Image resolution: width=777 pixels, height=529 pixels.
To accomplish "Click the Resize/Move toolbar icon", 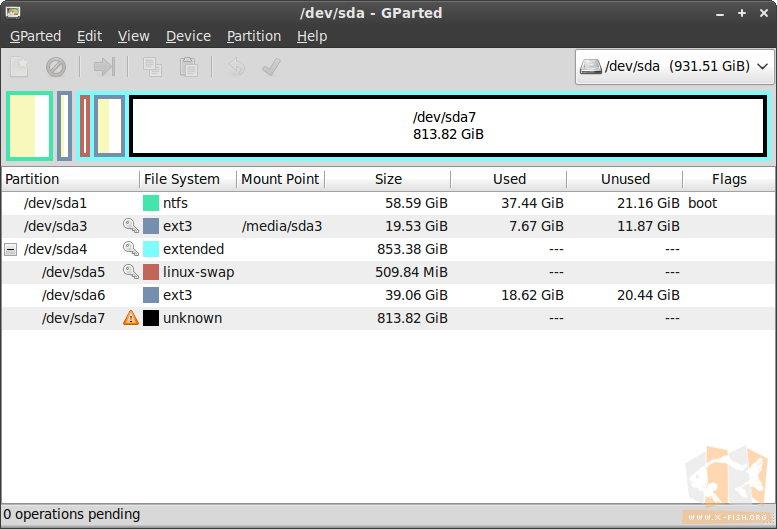I will 104,67.
